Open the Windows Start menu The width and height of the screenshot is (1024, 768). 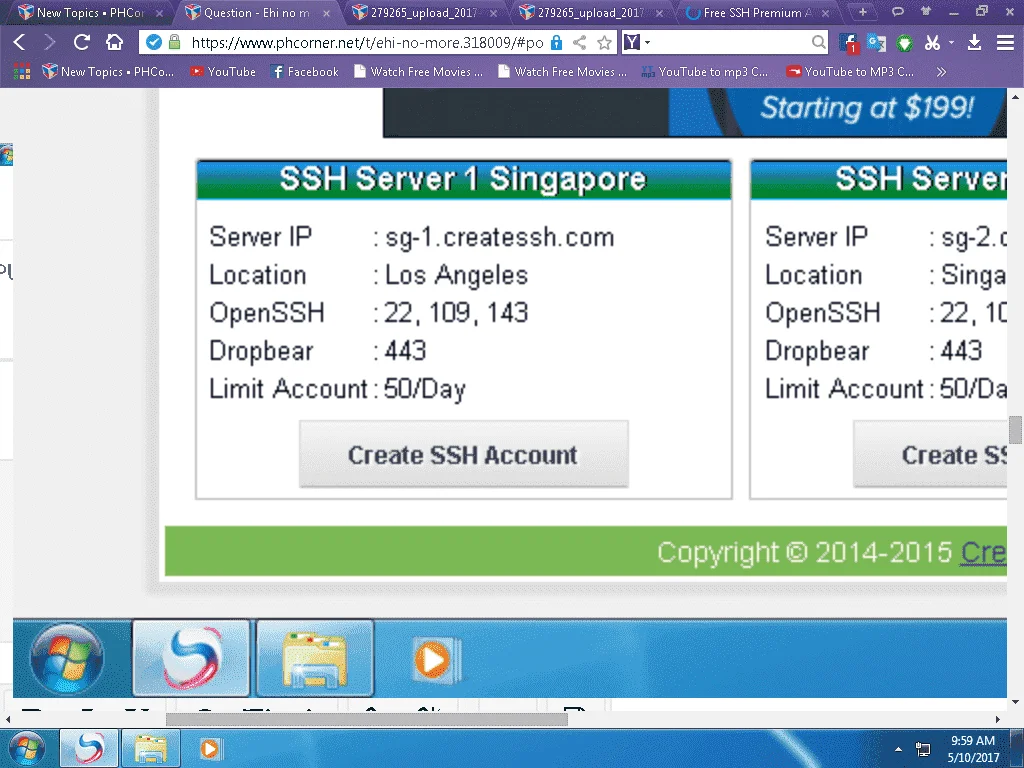(27, 748)
